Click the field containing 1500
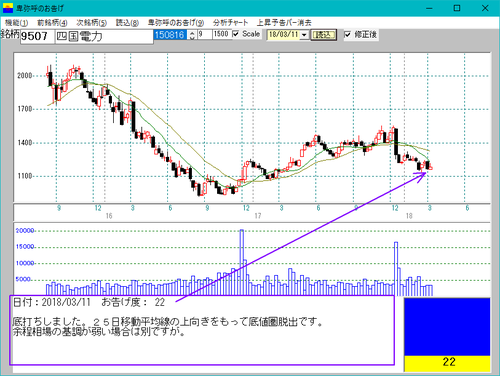This screenshot has height=376, width=500. (222, 34)
